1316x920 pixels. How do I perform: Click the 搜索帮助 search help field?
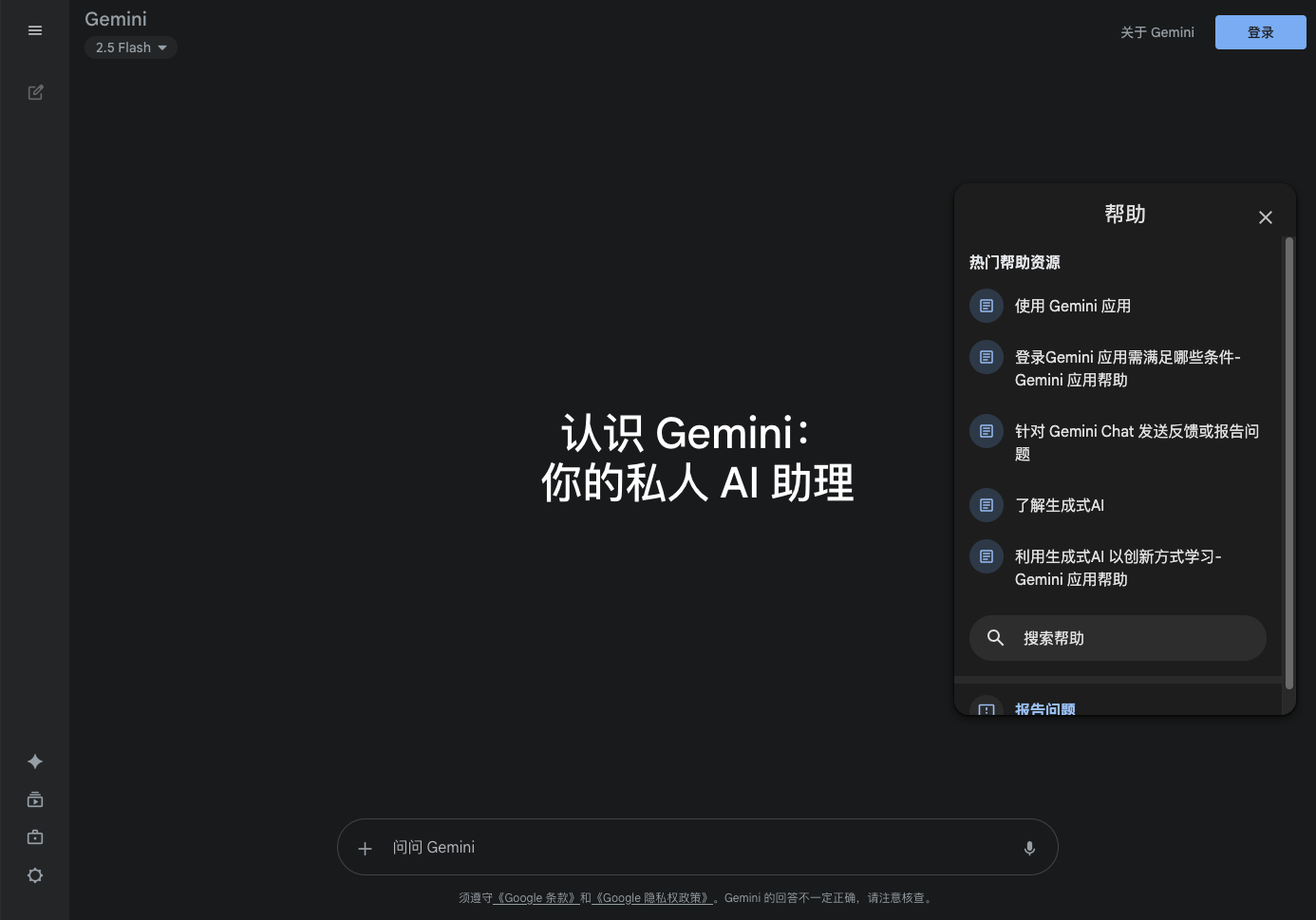[x=1118, y=638]
